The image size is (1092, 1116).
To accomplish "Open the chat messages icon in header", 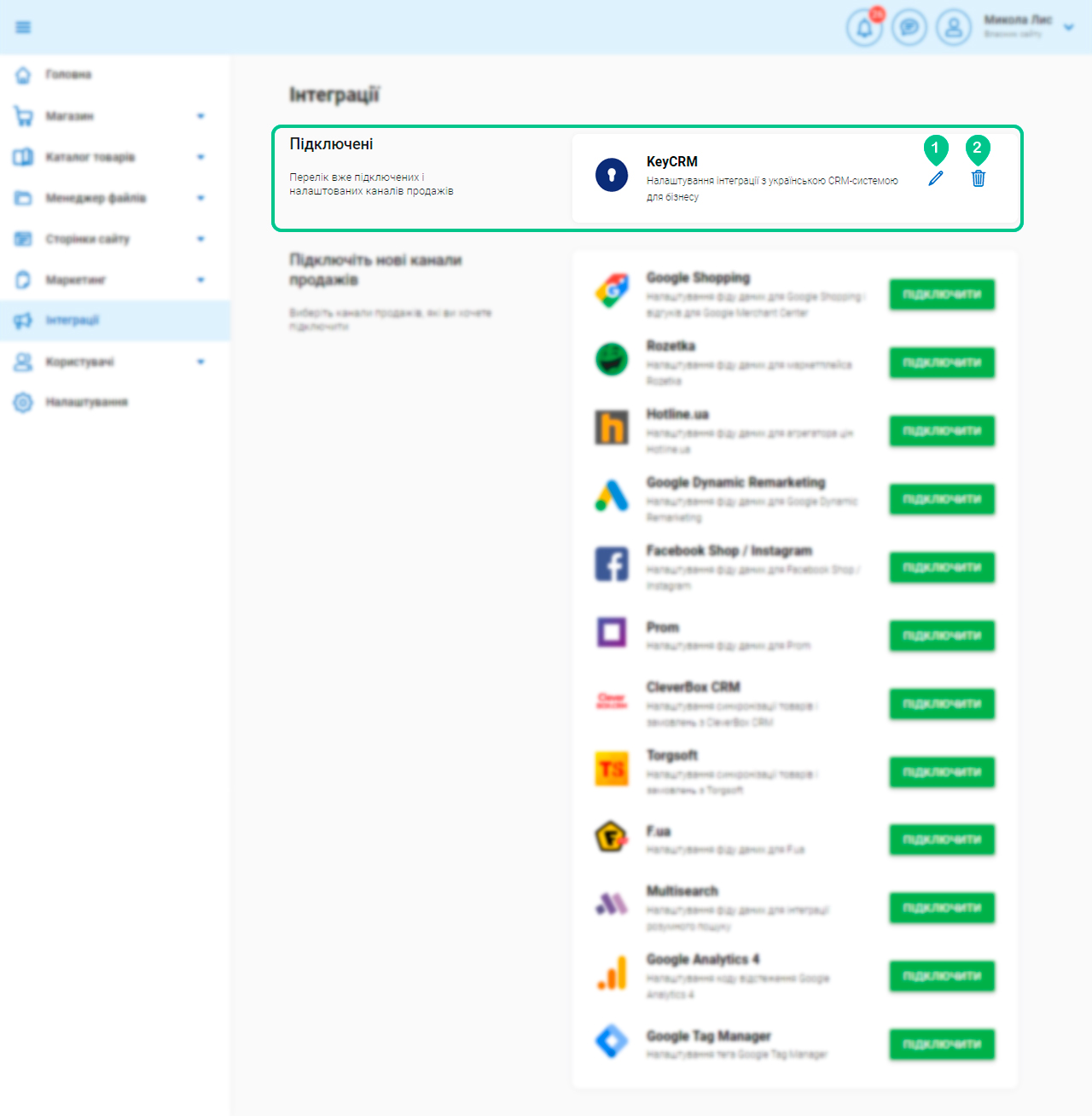I will pos(909,28).
